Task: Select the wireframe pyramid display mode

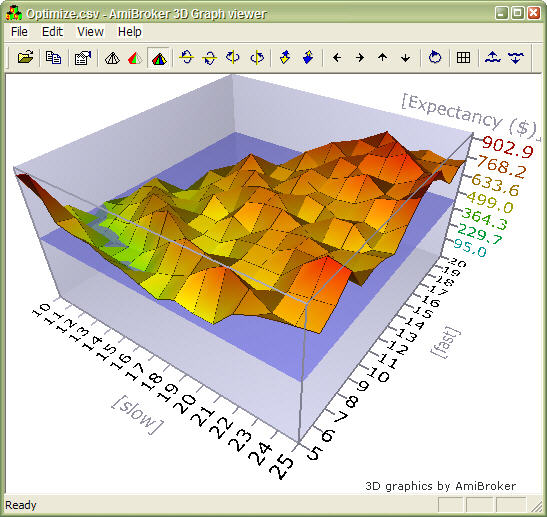Action: (x=112, y=57)
